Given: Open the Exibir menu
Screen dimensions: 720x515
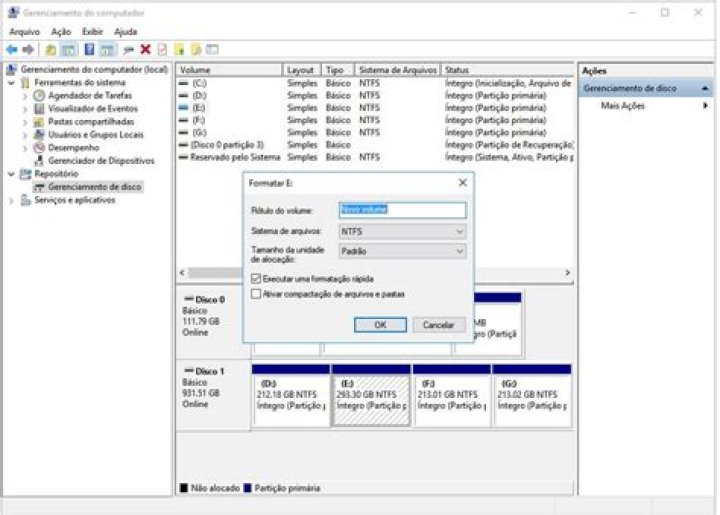Looking at the screenshot, I should [x=92, y=32].
